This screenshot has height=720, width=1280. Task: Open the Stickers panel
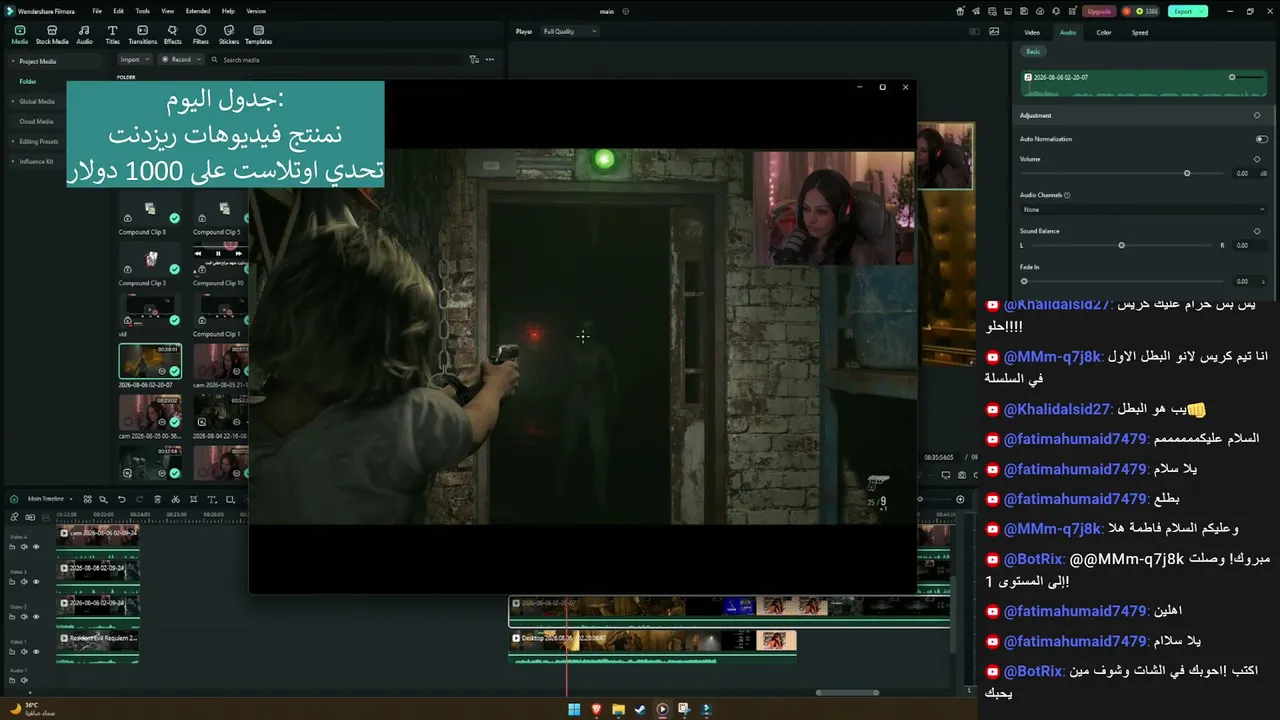[229, 35]
